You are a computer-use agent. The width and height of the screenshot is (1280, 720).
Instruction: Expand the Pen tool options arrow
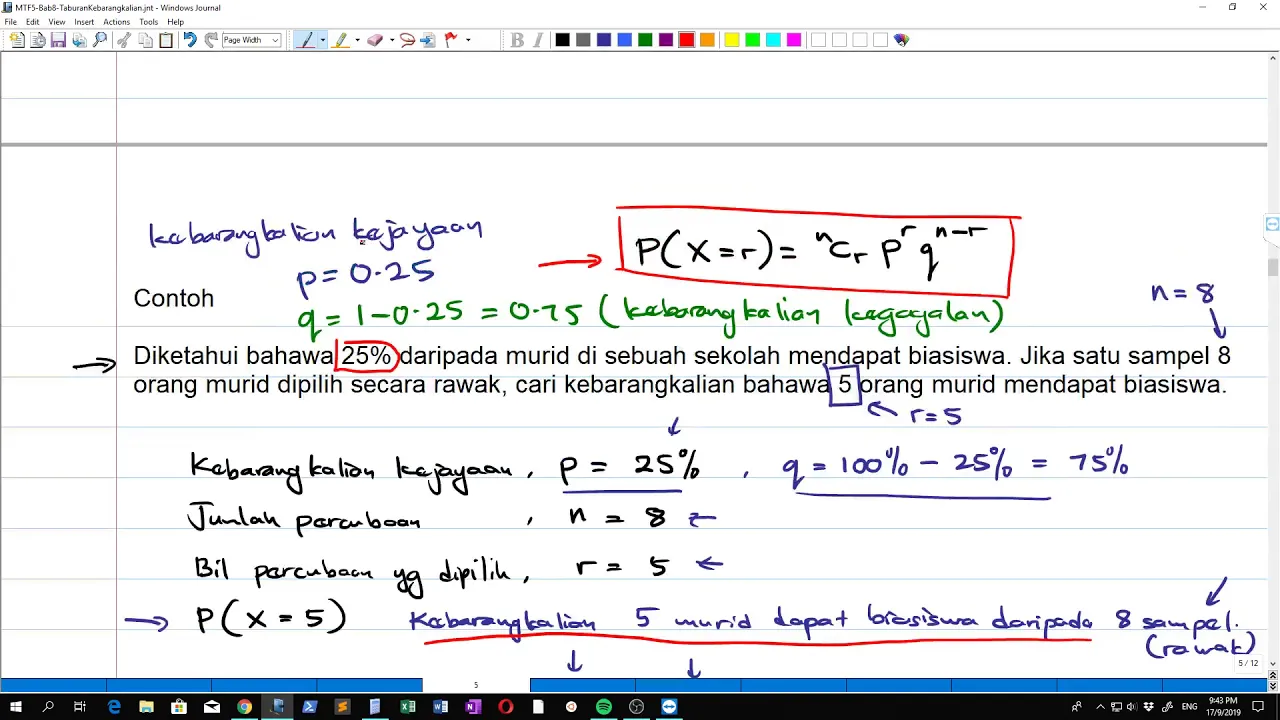(323, 40)
